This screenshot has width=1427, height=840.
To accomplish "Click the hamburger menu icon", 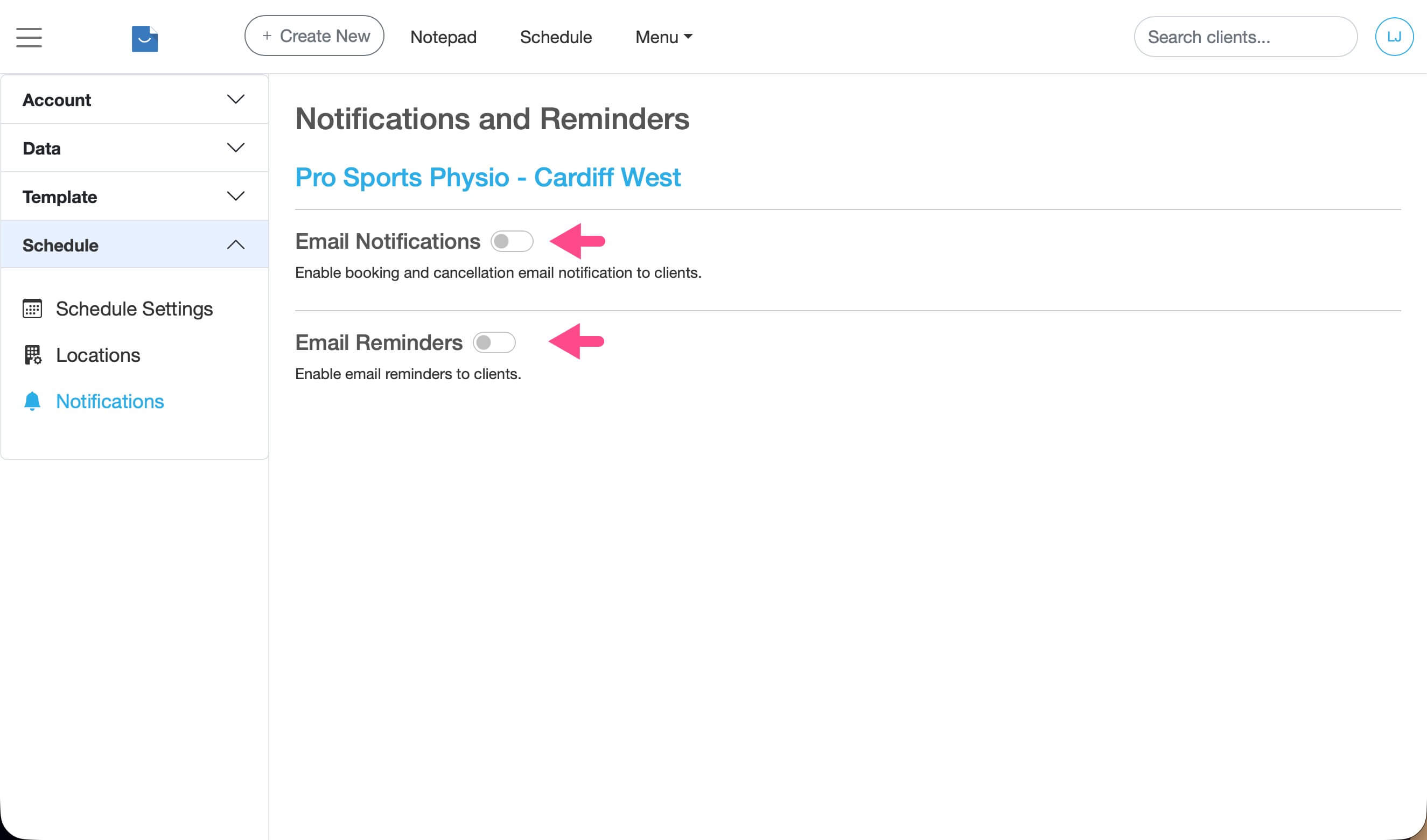I will tap(29, 37).
